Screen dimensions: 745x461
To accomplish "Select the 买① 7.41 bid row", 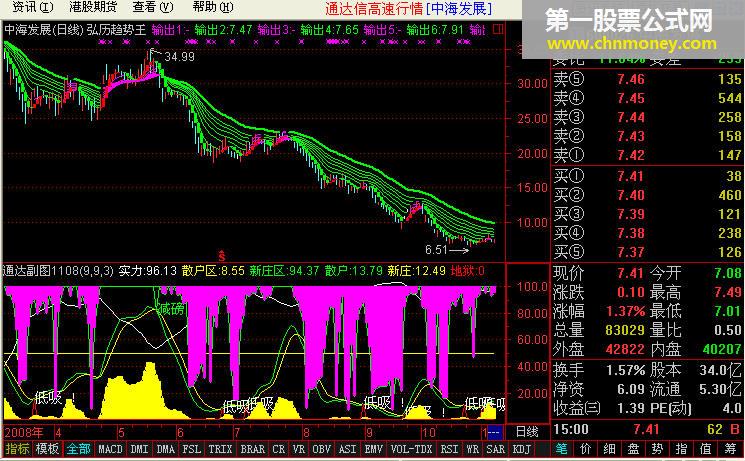I will 647,176.
